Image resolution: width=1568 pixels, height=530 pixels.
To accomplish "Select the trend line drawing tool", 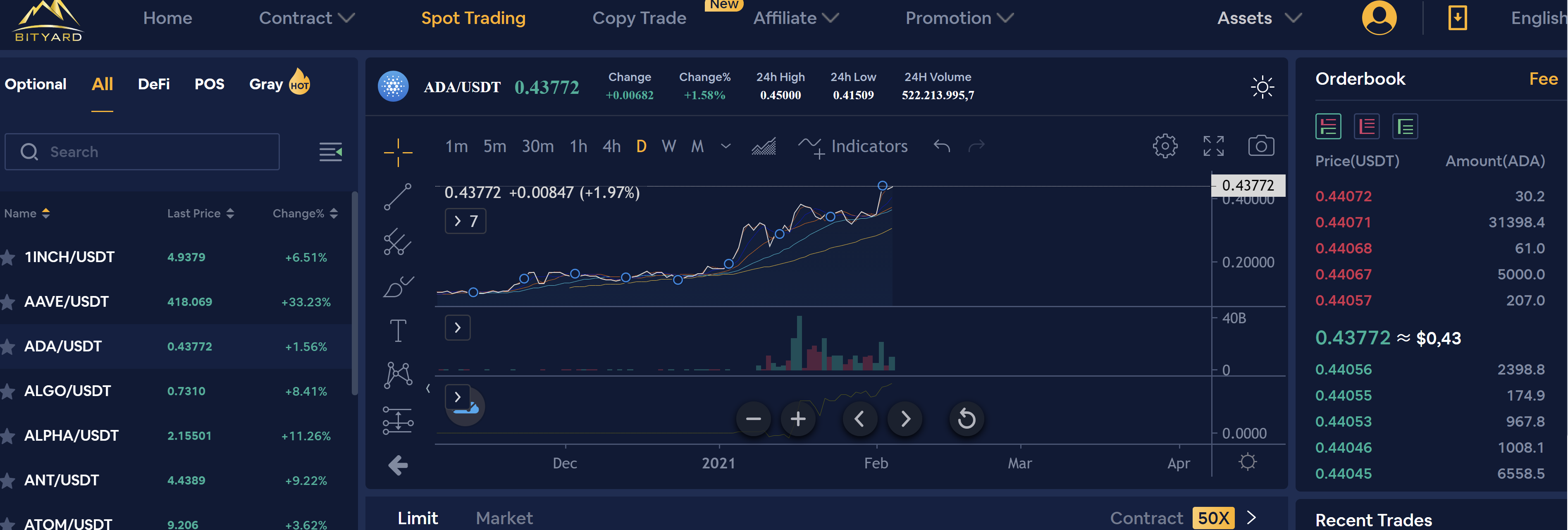I will pyautogui.click(x=398, y=196).
